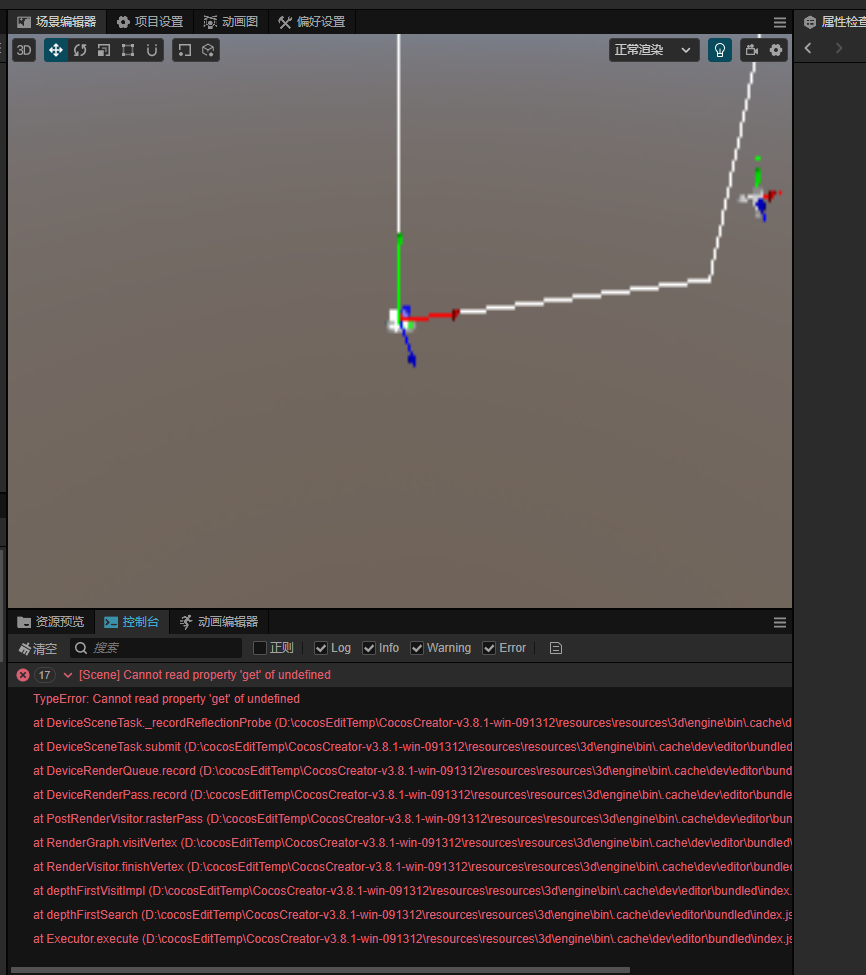Open the console panel hamburger menu
This screenshot has width=866, height=975.
click(x=780, y=622)
